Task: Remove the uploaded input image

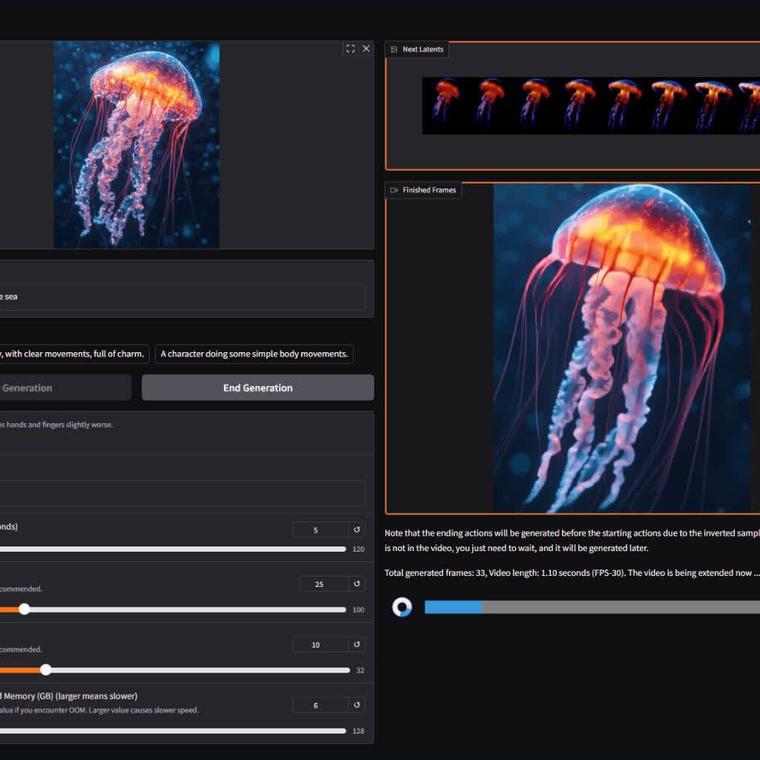Action: pos(366,49)
